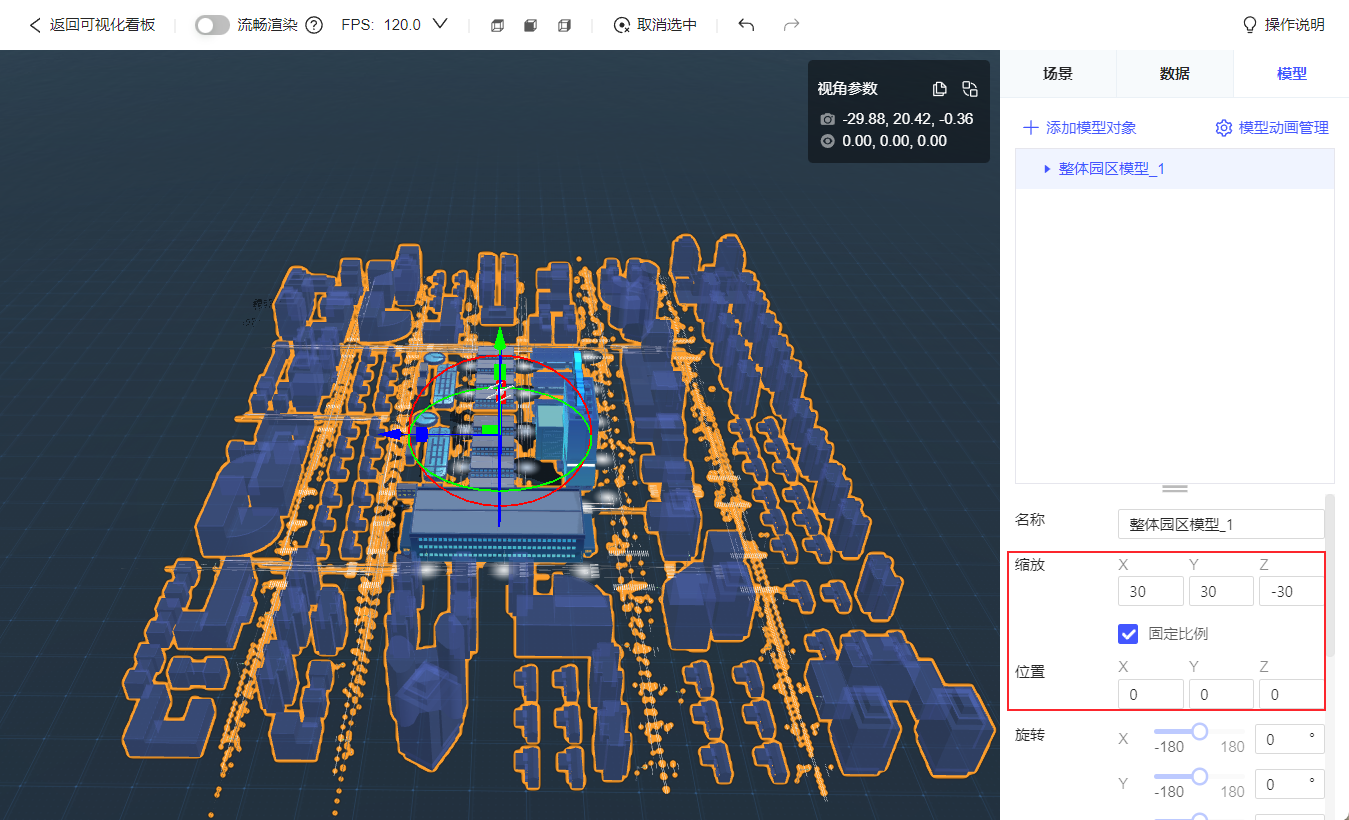Viewport: 1349px width, 820px height.
Task: Toggle the 流畅渲染 switch
Action: point(212,25)
